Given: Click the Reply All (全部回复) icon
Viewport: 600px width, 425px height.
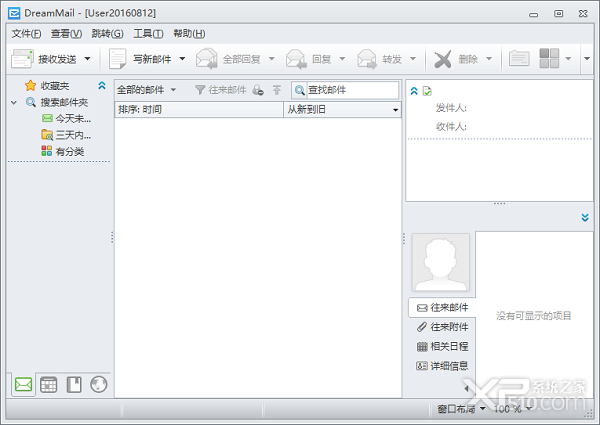Looking at the screenshot, I should [207, 59].
